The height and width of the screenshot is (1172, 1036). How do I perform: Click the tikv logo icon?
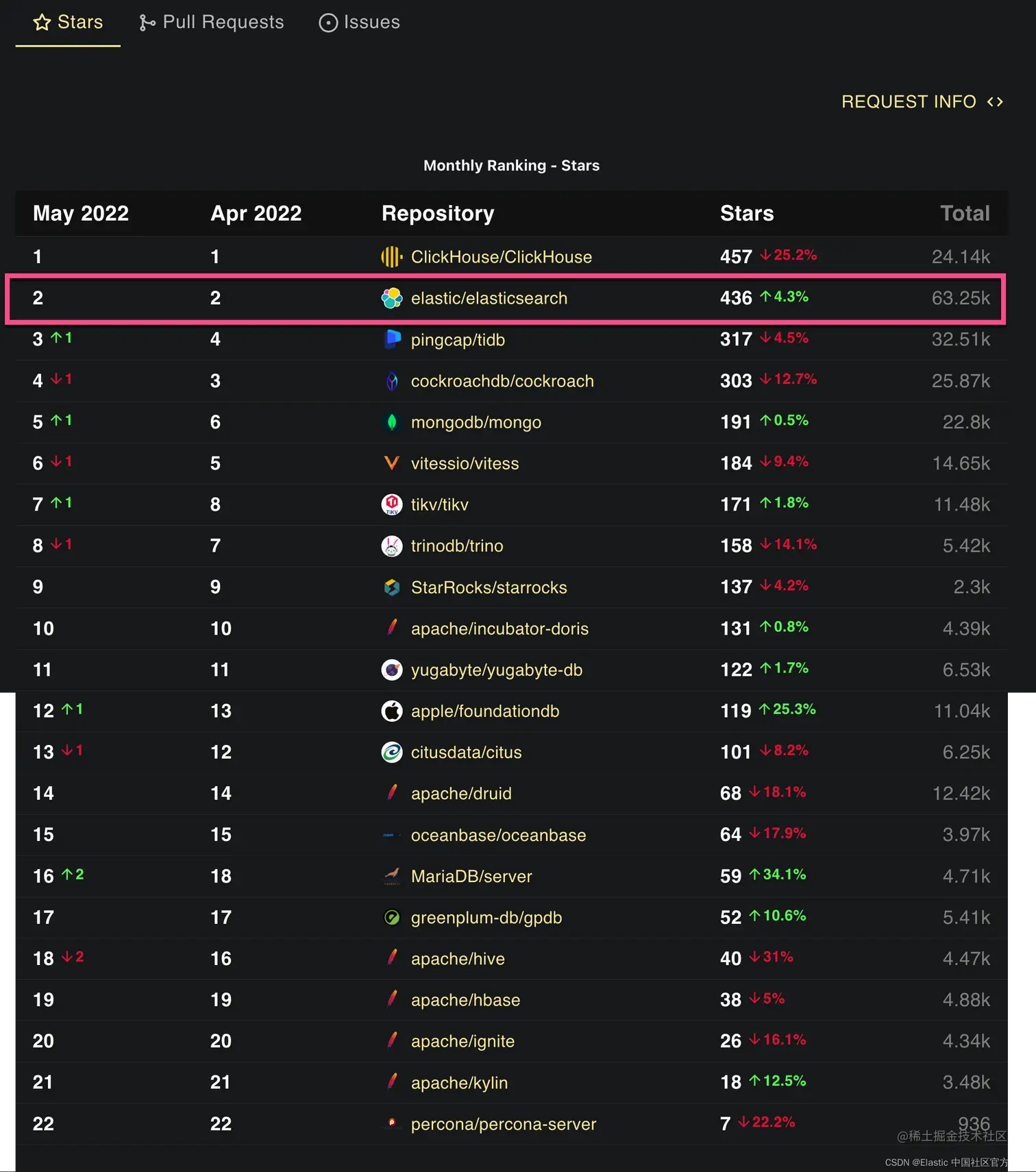392,504
